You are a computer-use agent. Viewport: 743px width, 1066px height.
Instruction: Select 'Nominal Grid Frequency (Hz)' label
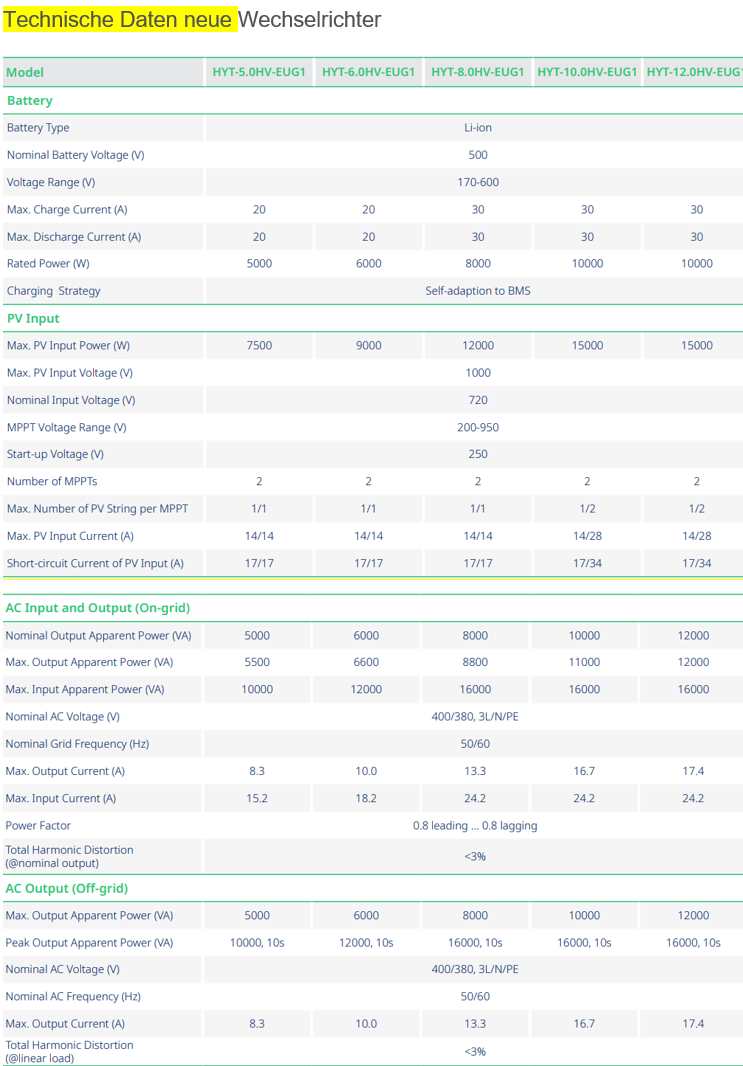click(x=77, y=744)
